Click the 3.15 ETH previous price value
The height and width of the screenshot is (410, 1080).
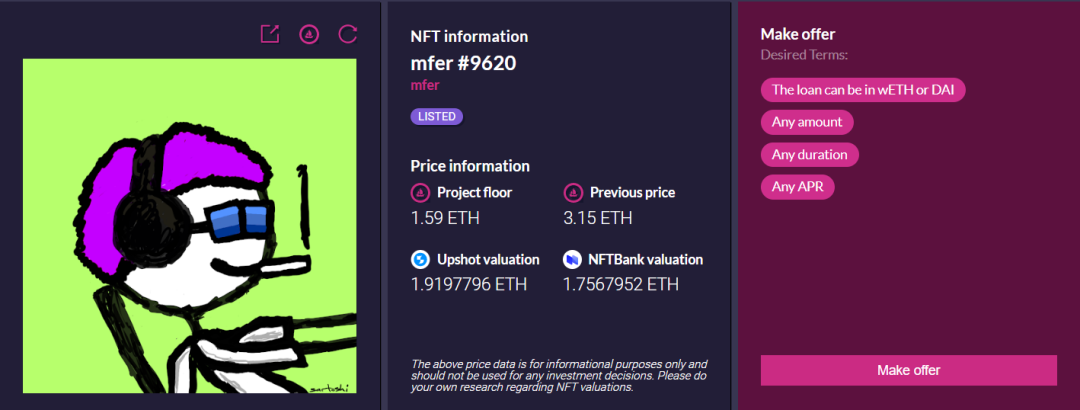click(x=597, y=217)
